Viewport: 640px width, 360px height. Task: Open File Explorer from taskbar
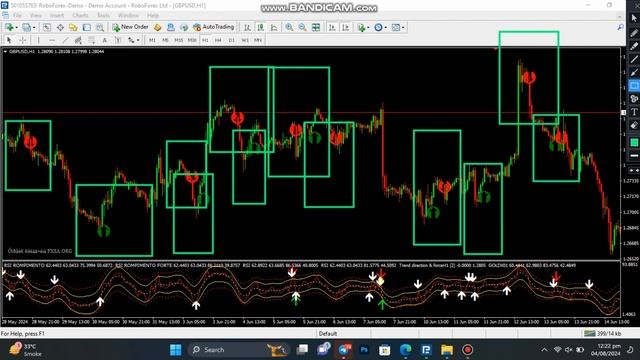447,350
